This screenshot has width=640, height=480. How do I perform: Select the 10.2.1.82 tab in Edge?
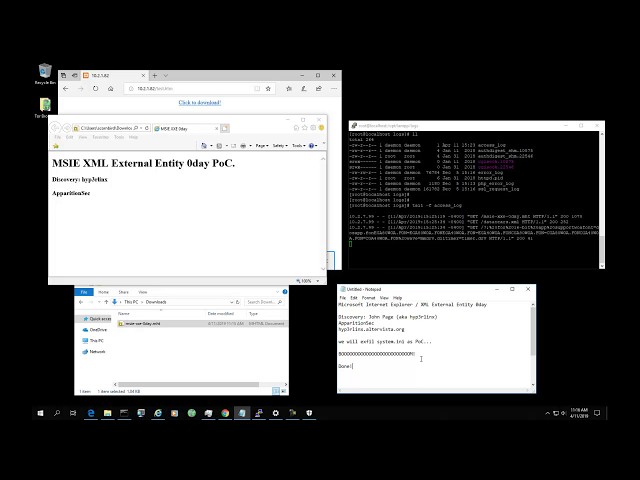coord(114,76)
